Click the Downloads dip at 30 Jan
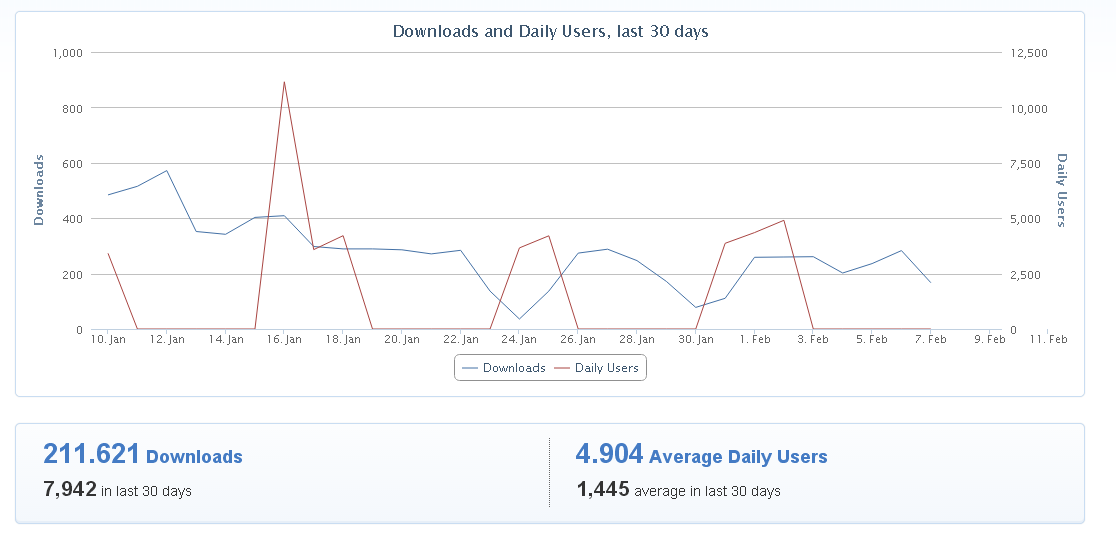 point(696,308)
